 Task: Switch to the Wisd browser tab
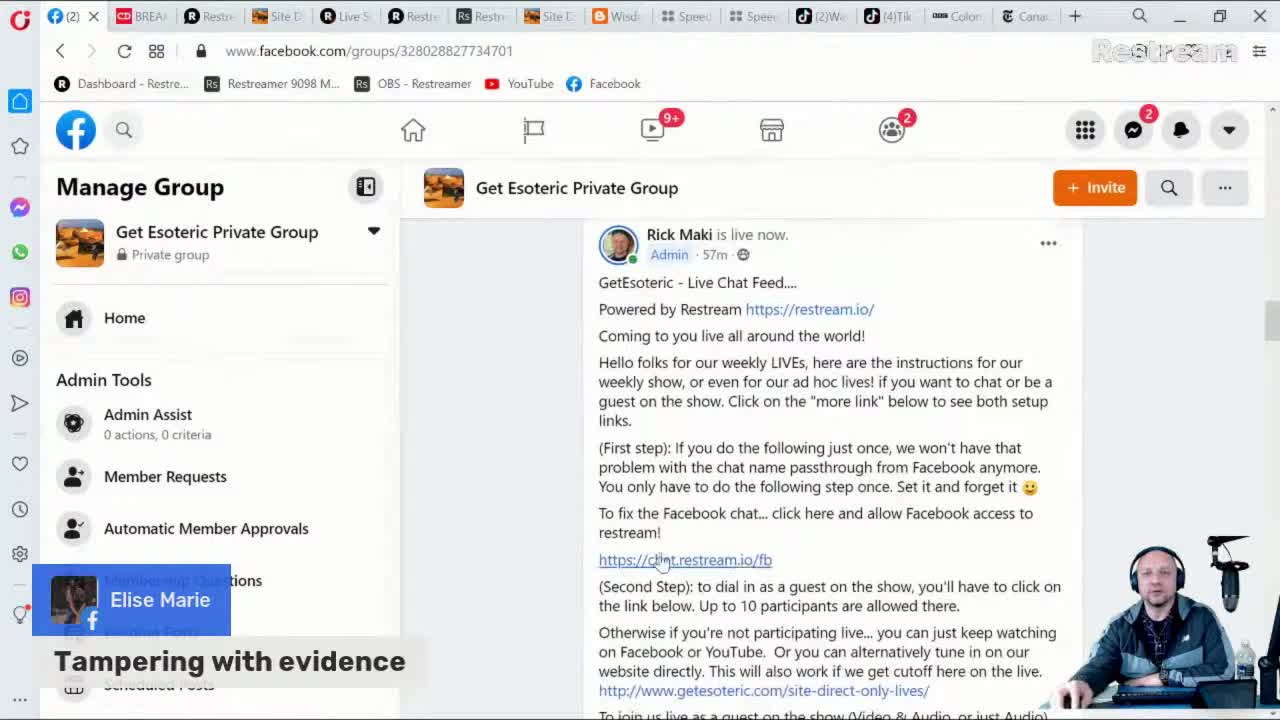click(617, 16)
